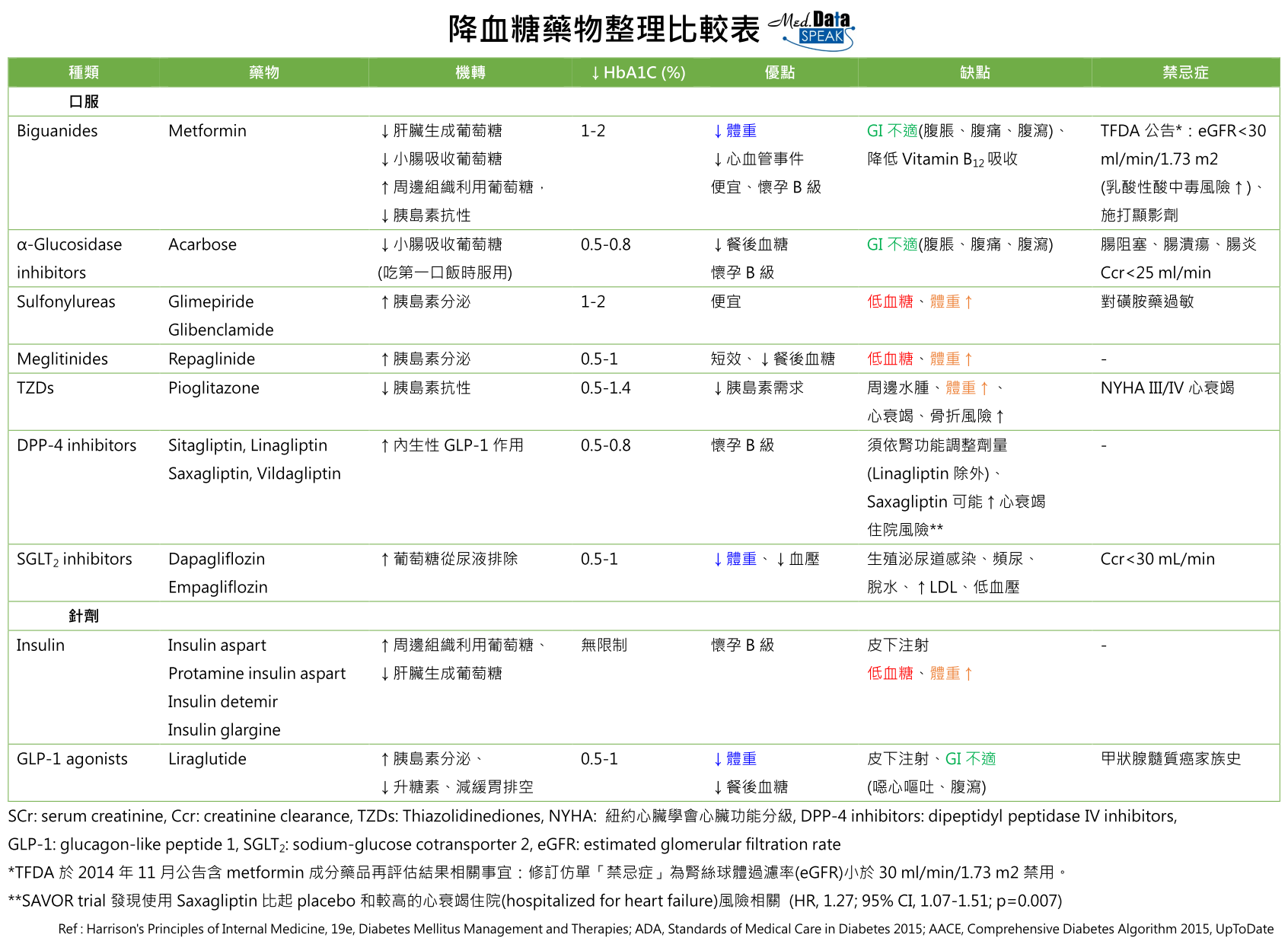
Task: Select the Dapagliflozin drug entry
Action: 216,559
